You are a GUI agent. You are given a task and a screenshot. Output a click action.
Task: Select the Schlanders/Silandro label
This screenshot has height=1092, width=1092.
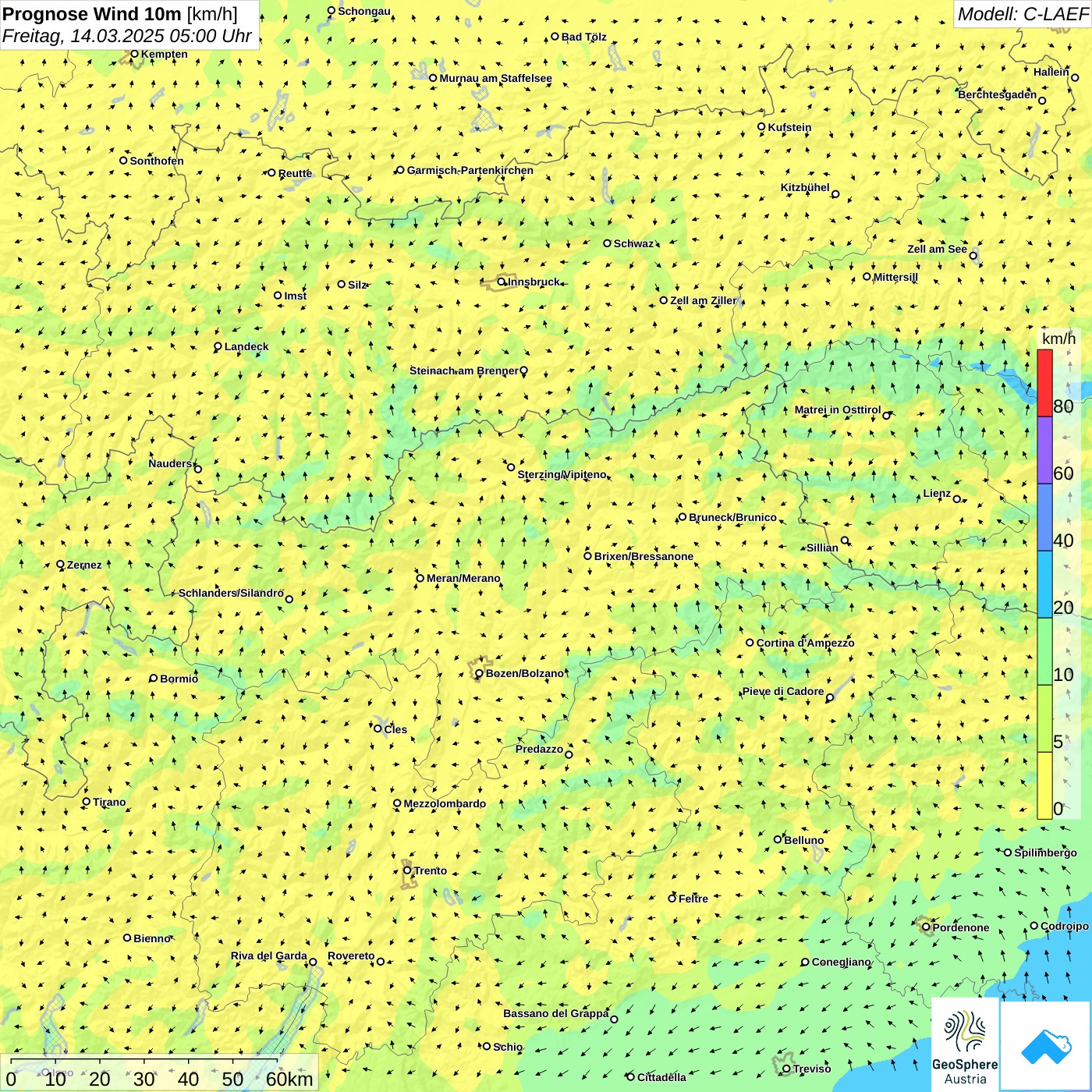(x=231, y=593)
